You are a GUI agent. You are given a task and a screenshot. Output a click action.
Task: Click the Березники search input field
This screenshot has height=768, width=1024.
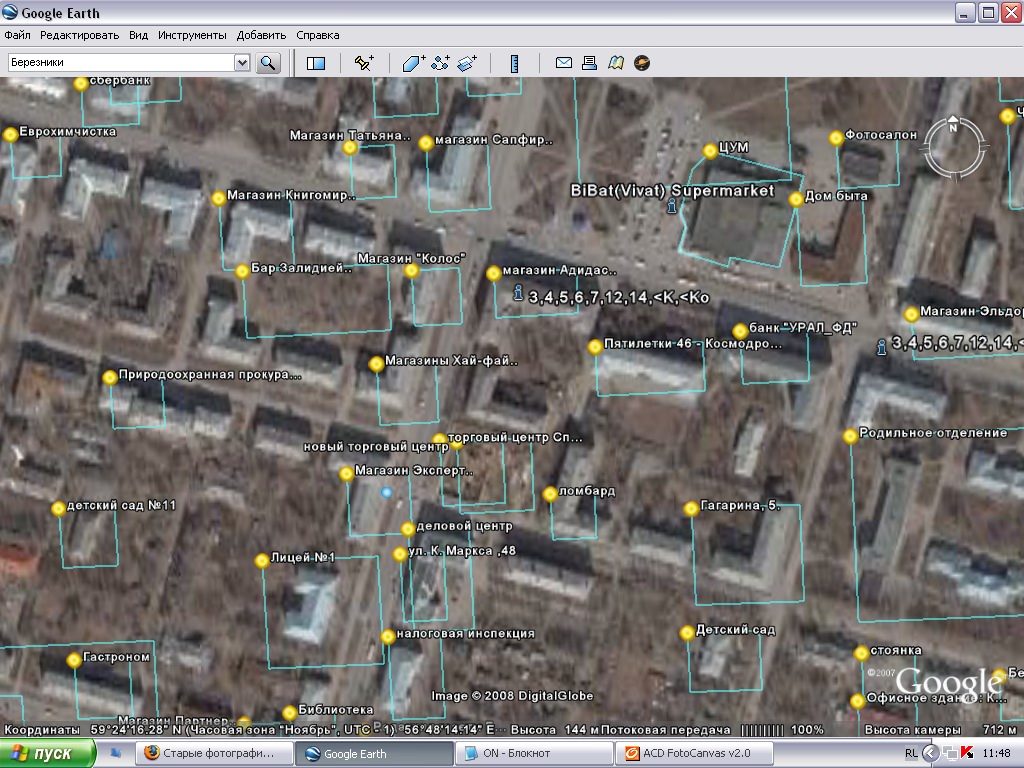[120, 63]
